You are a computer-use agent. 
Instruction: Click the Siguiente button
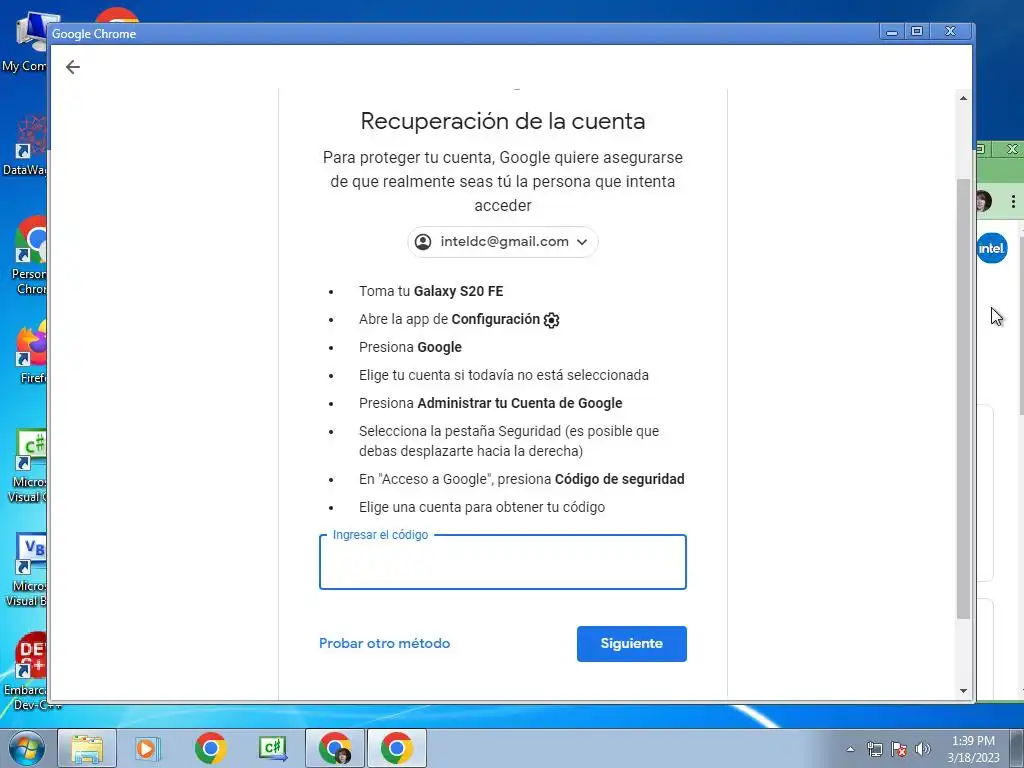point(632,643)
